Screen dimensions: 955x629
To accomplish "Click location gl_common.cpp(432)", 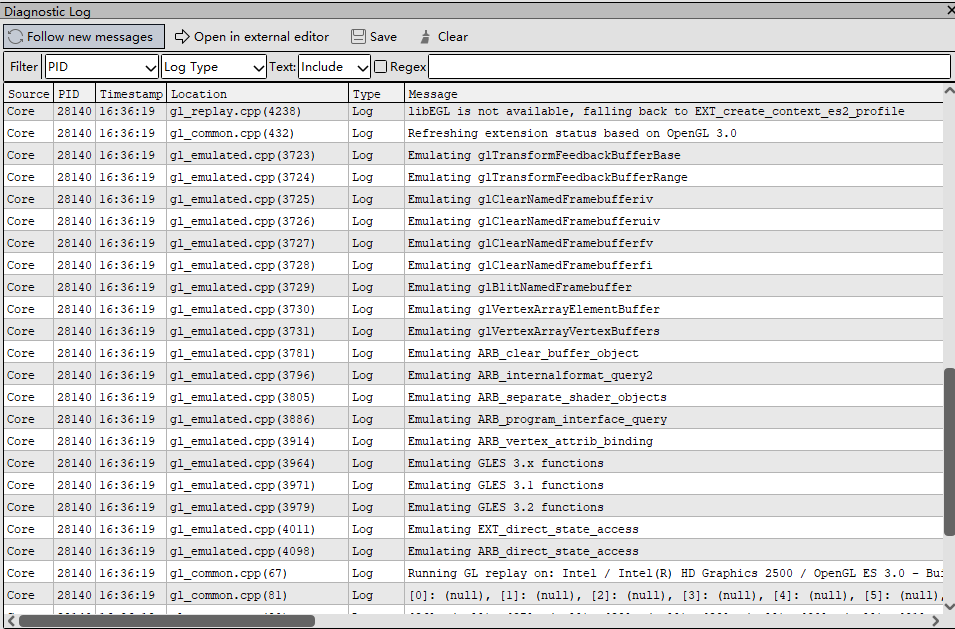I will click(232, 133).
